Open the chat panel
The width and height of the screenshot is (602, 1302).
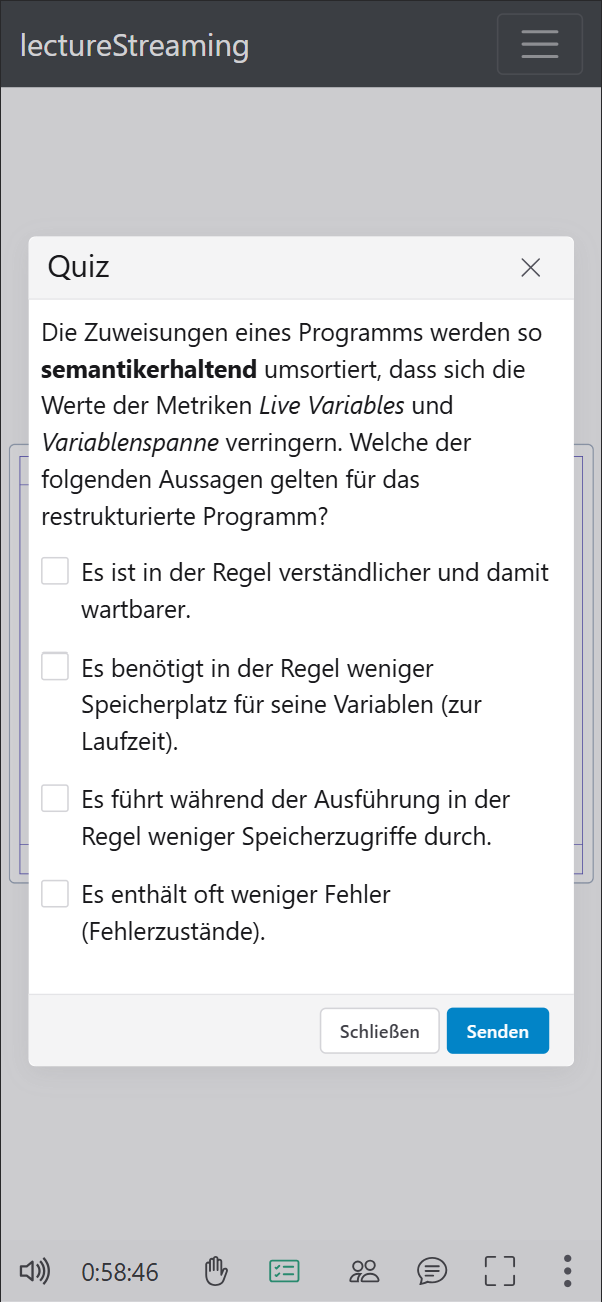point(431,1271)
